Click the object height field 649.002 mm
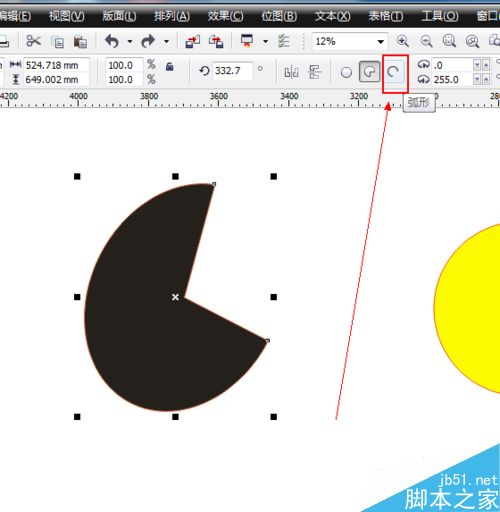Image resolution: width=500 pixels, height=512 pixels. (57, 80)
